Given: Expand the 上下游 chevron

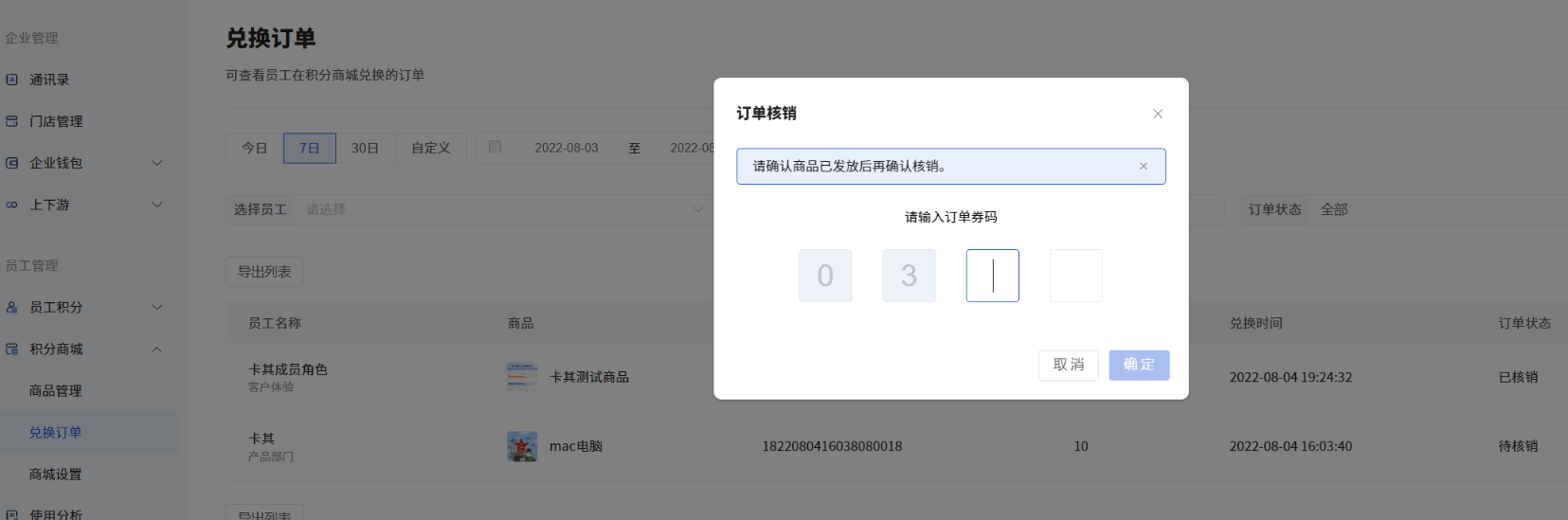Looking at the screenshot, I should click(x=157, y=205).
